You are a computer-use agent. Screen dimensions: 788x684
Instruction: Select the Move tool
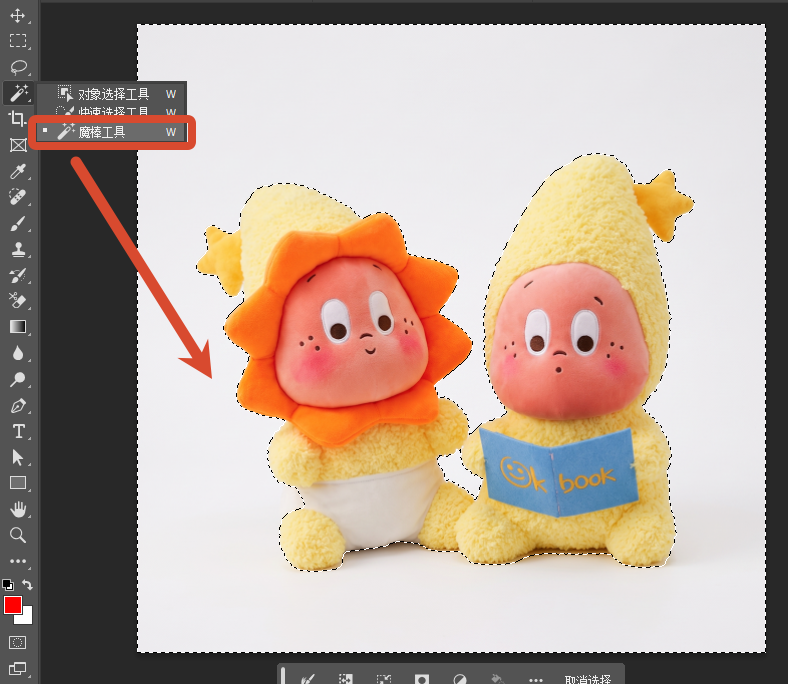coord(18,16)
